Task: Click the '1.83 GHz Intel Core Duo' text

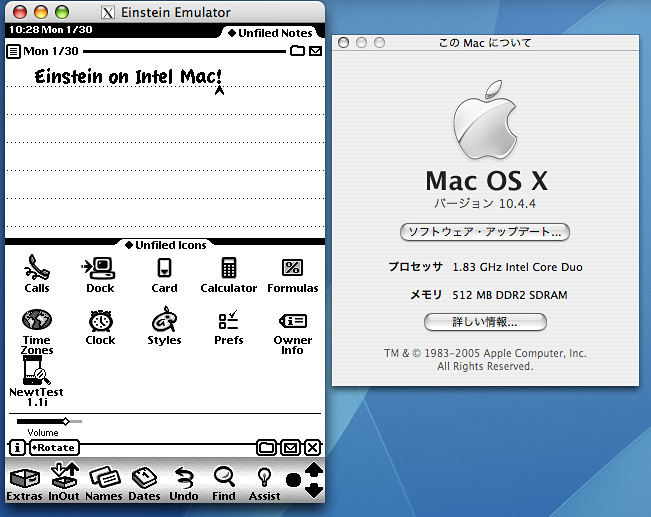Action: click(x=517, y=267)
